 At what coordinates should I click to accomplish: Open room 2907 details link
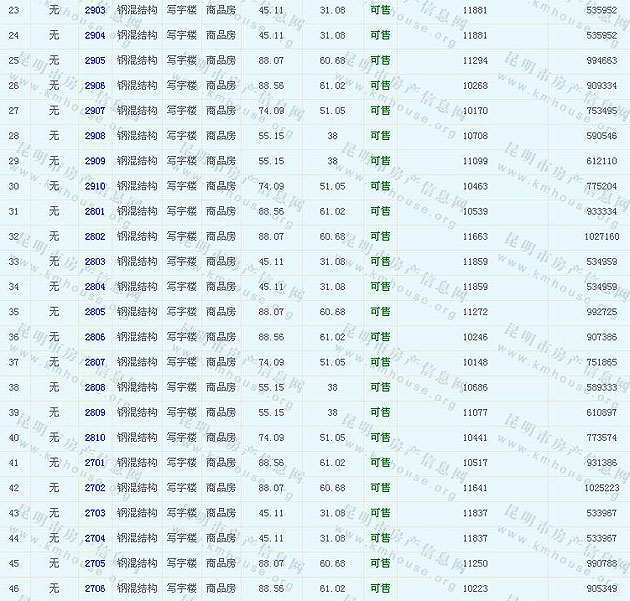click(95, 110)
